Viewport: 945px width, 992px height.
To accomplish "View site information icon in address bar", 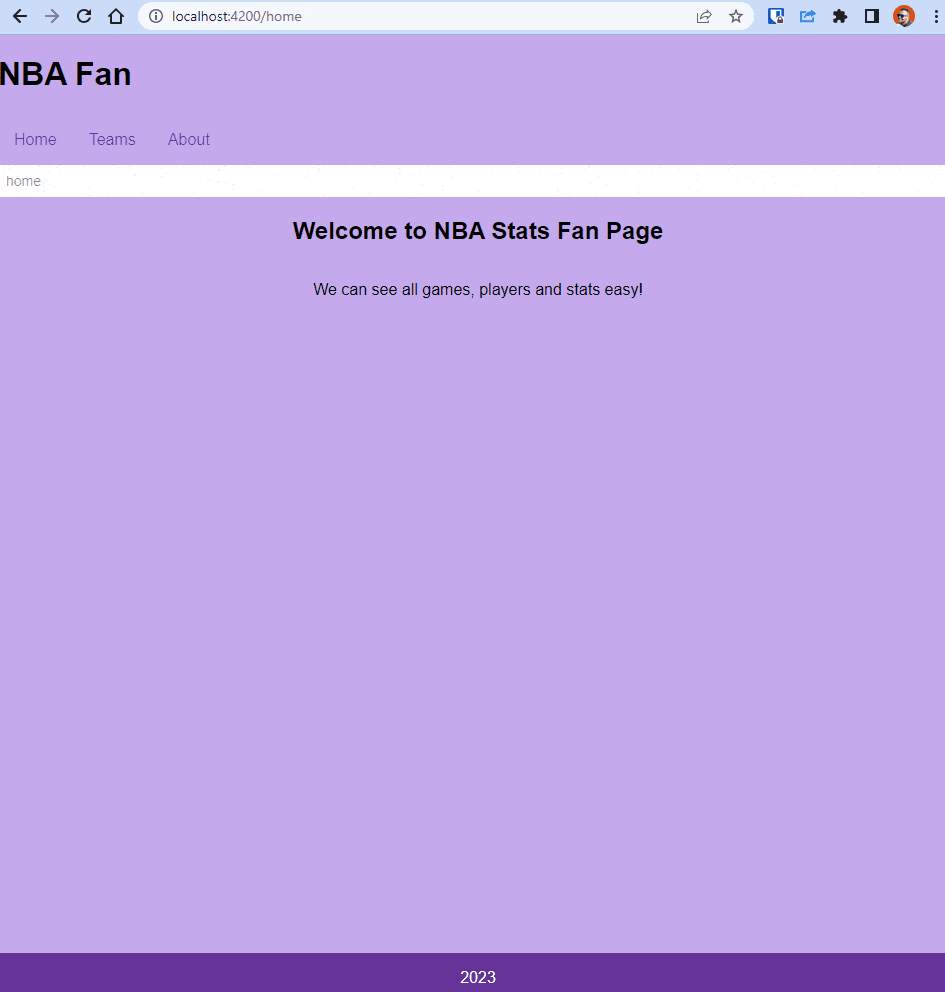I will [156, 16].
